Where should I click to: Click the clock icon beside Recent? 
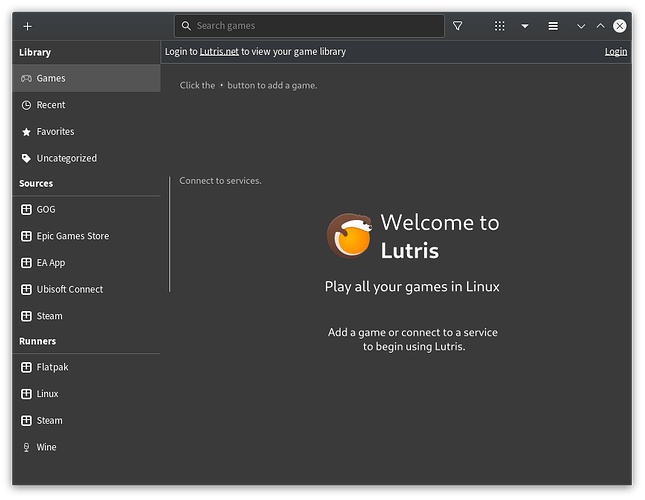point(26,105)
